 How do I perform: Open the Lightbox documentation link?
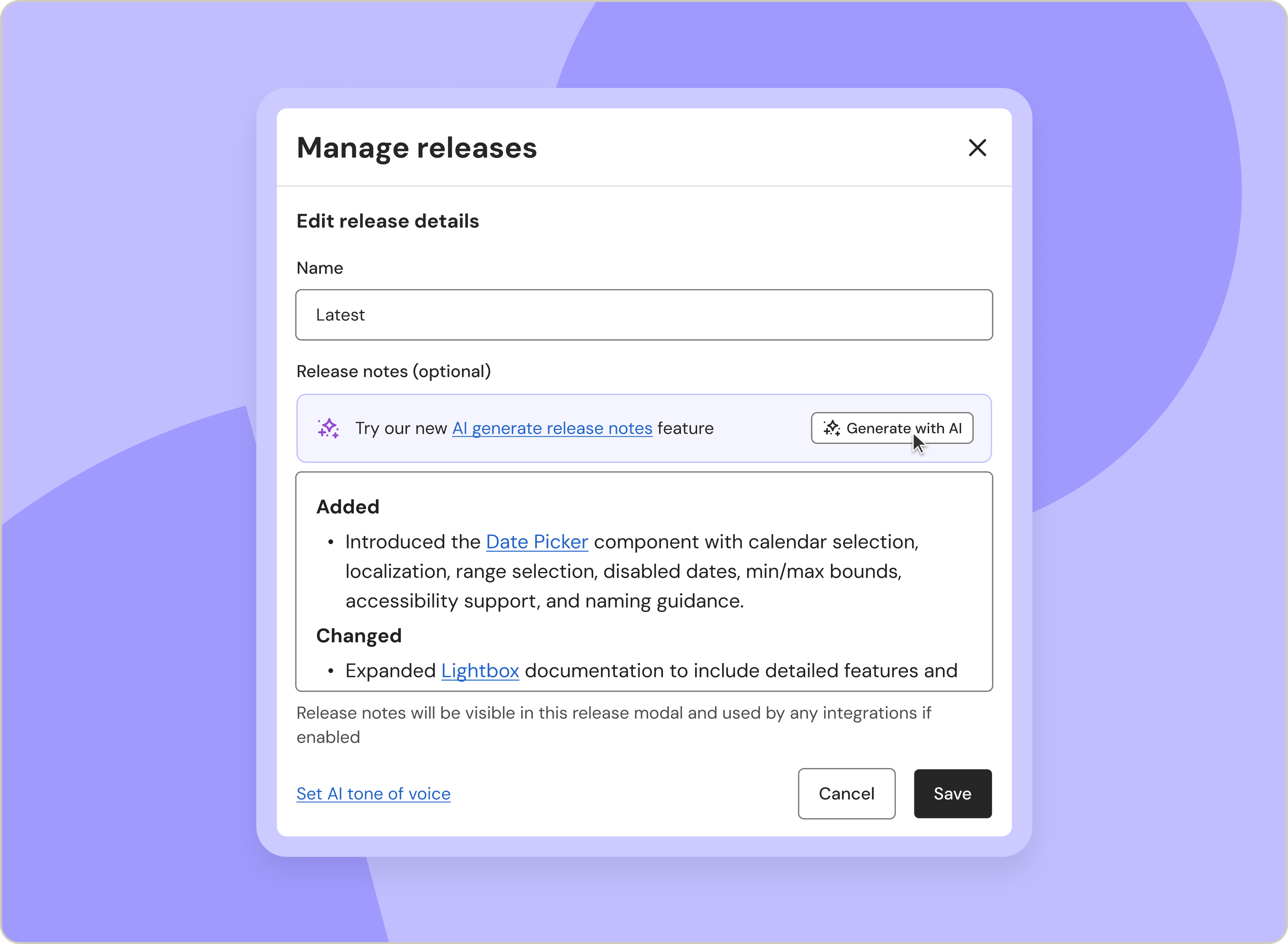click(x=480, y=670)
